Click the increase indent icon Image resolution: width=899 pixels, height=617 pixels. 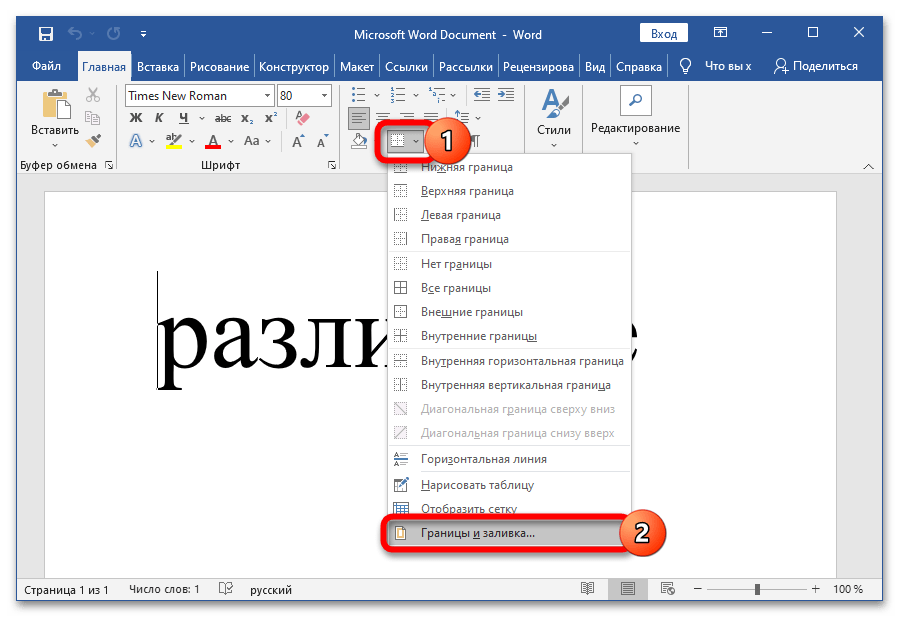point(506,95)
